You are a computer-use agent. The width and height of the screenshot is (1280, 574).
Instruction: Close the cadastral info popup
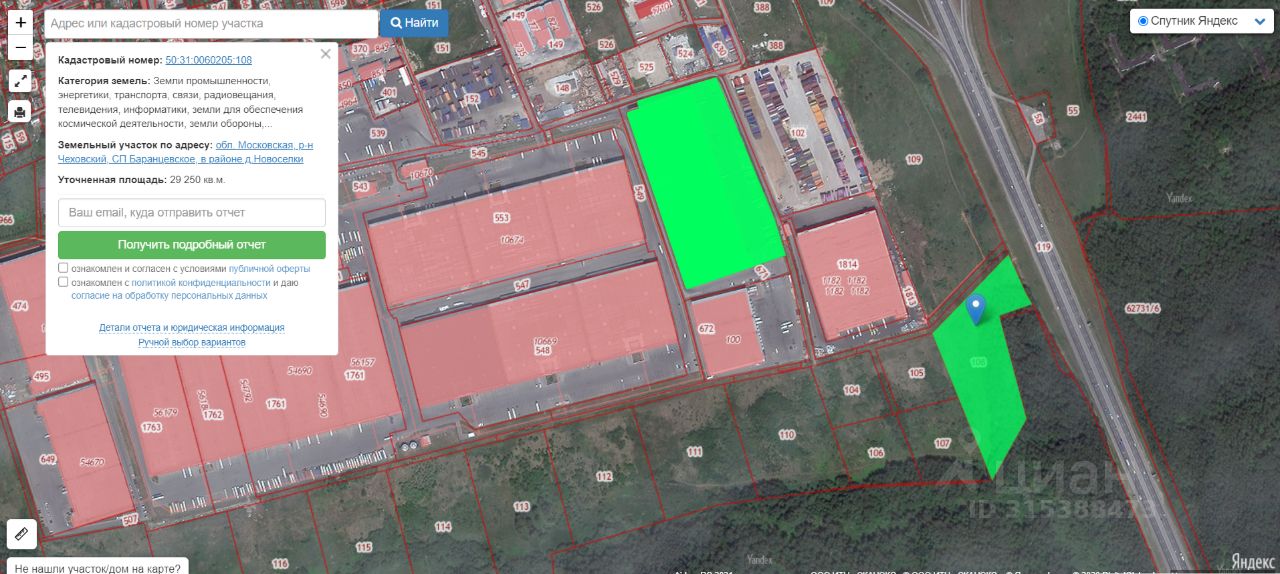pyautogui.click(x=325, y=54)
